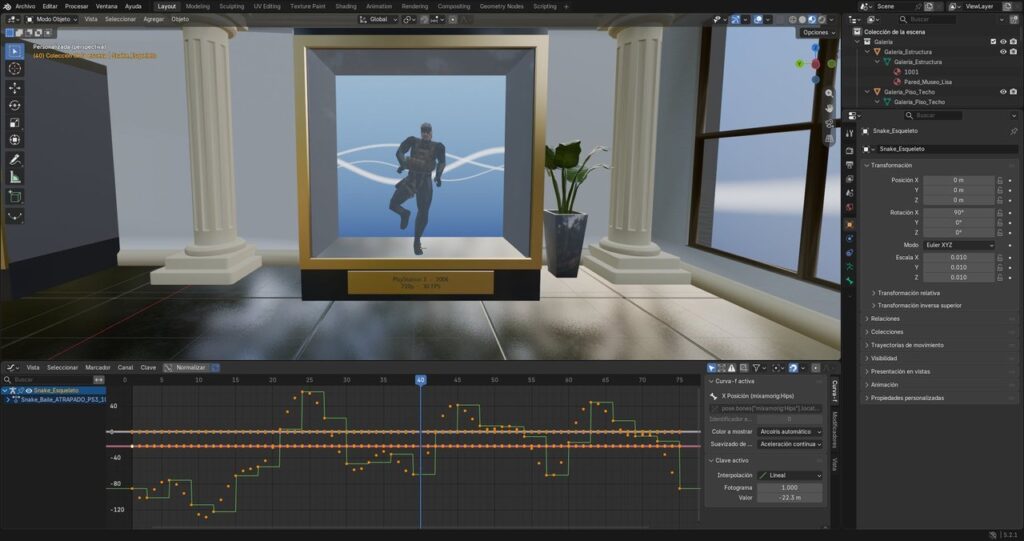Screen dimensions: 1024x541
Task: Toggle viewport overlays button
Action: pos(758,20)
